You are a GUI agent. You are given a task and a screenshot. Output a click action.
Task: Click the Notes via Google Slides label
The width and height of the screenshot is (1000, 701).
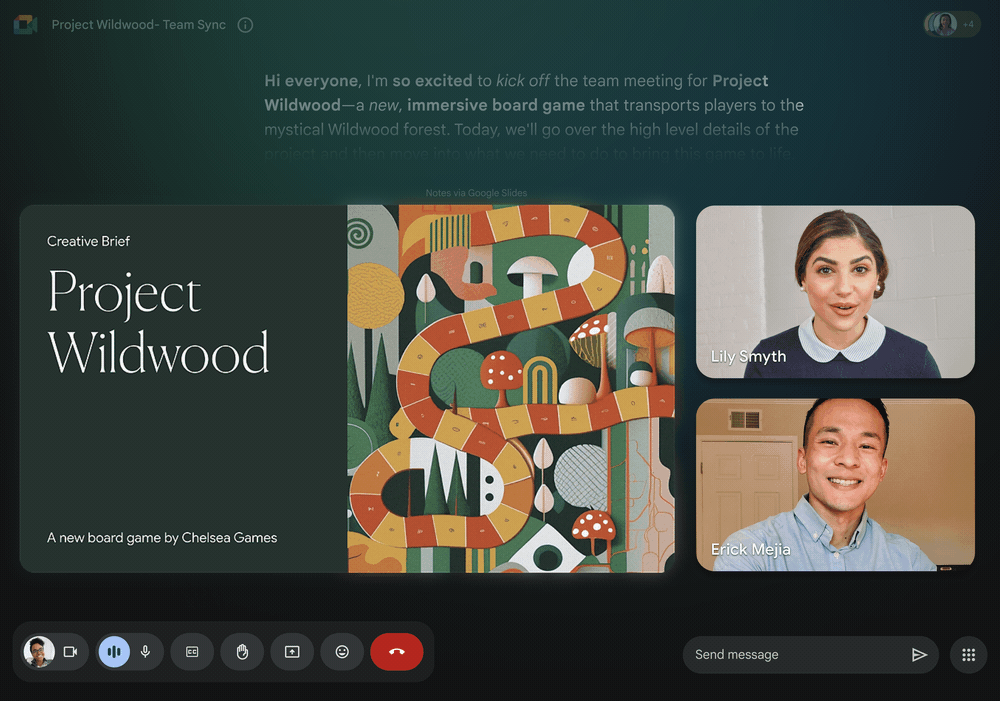(x=476, y=193)
